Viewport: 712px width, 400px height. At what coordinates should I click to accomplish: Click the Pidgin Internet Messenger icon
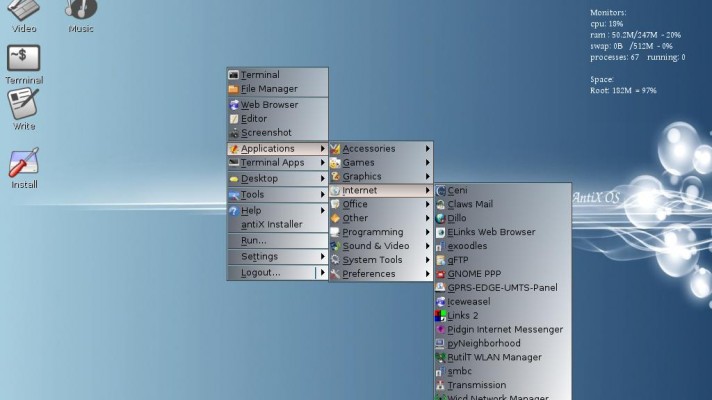coord(440,330)
